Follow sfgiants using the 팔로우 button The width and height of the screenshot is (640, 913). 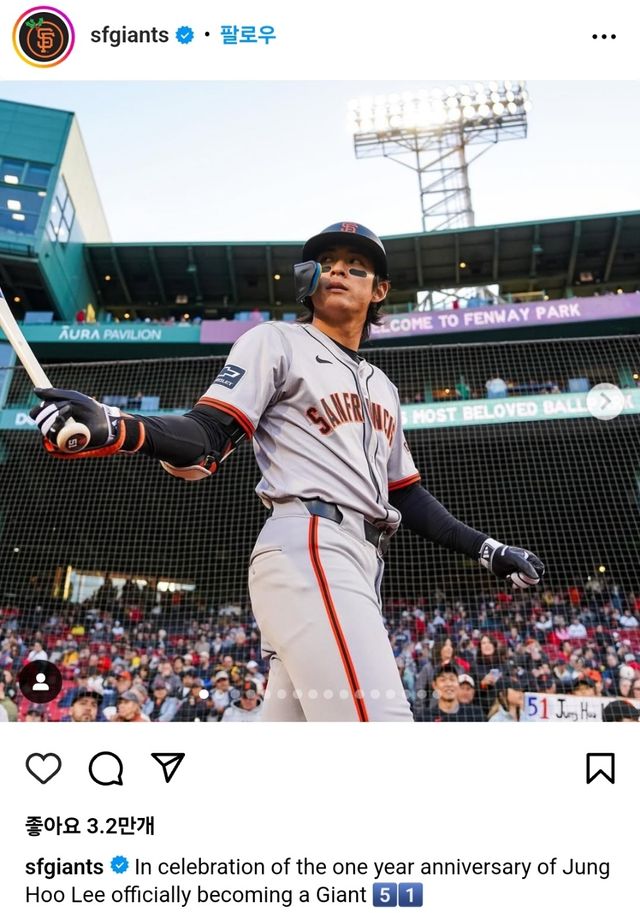coord(247,35)
